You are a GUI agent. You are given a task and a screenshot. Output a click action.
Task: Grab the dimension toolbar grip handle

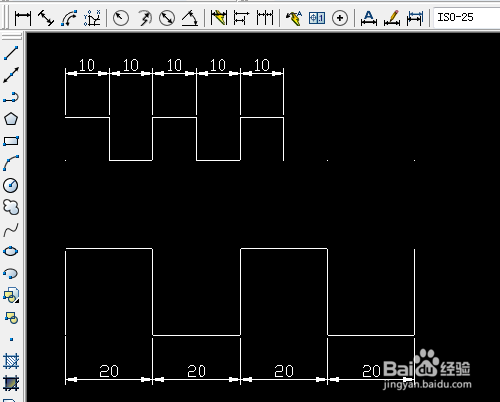click(x=6, y=17)
